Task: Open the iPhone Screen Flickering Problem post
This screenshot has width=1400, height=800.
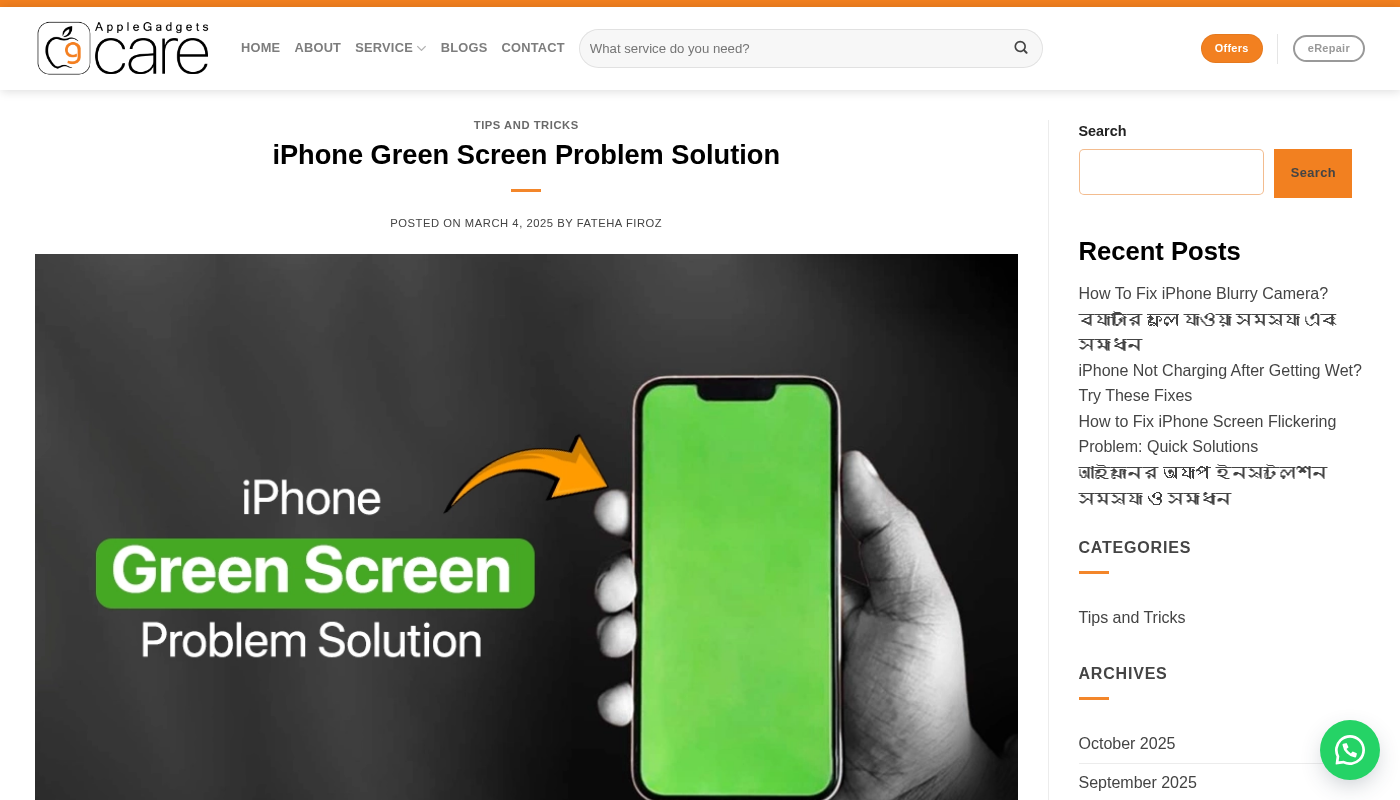Action: tap(1207, 434)
